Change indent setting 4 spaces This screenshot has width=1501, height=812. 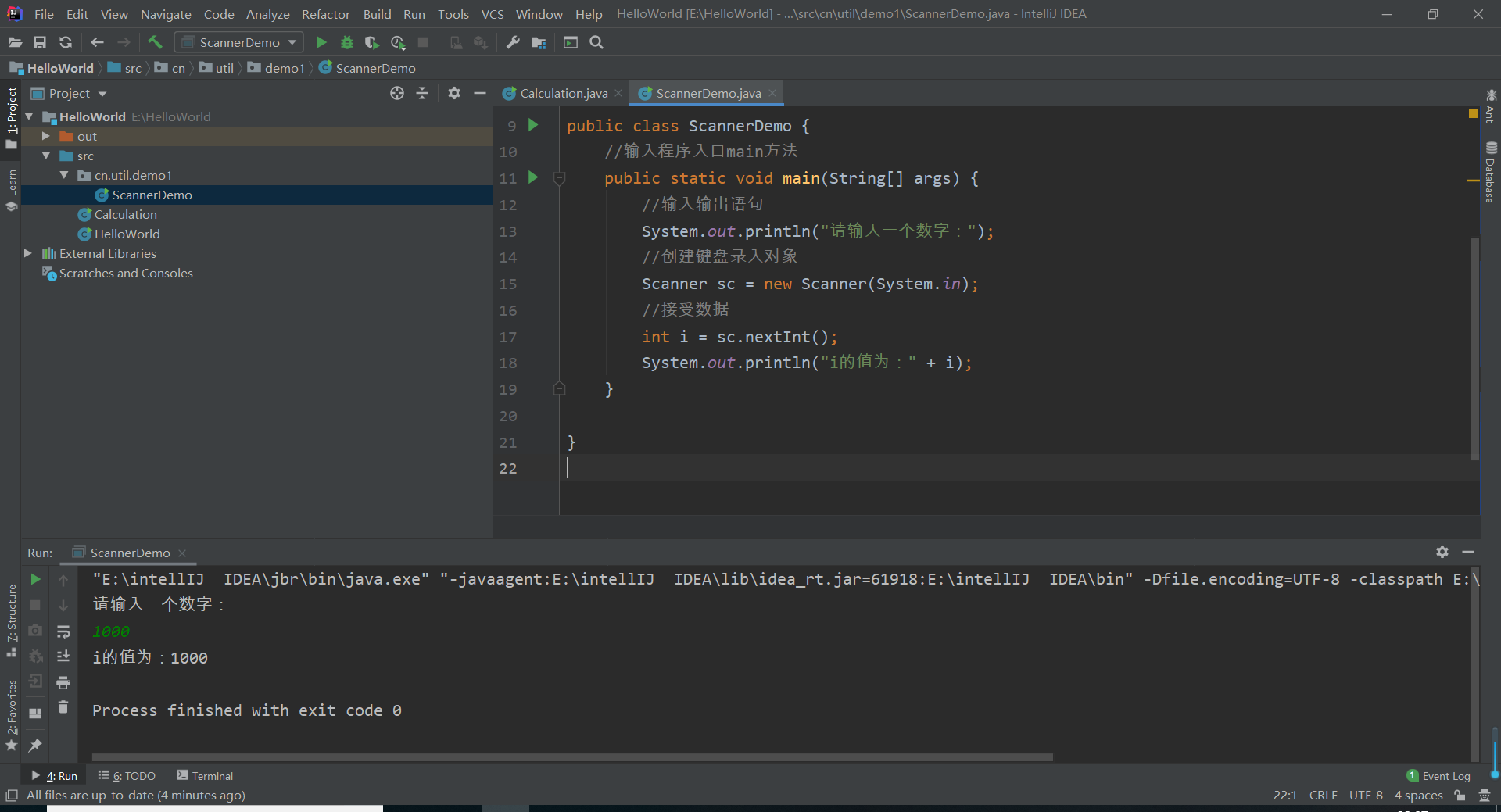point(1418,795)
